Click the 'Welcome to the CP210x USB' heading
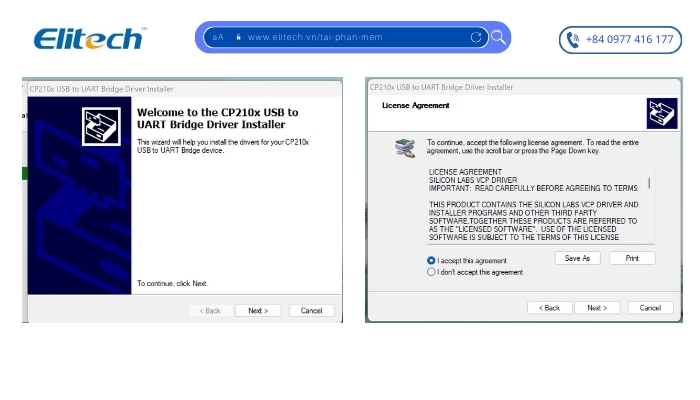The width and height of the screenshot is (700, 400). 217,118
